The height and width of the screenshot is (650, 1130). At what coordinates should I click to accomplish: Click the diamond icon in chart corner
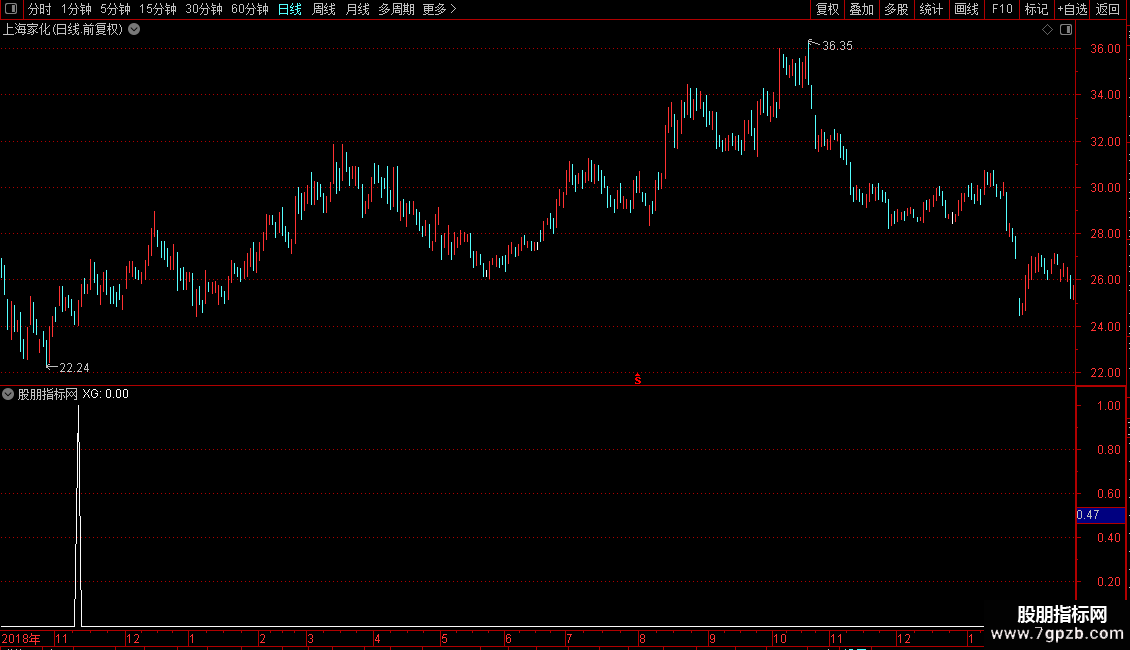click(1048, 30)
